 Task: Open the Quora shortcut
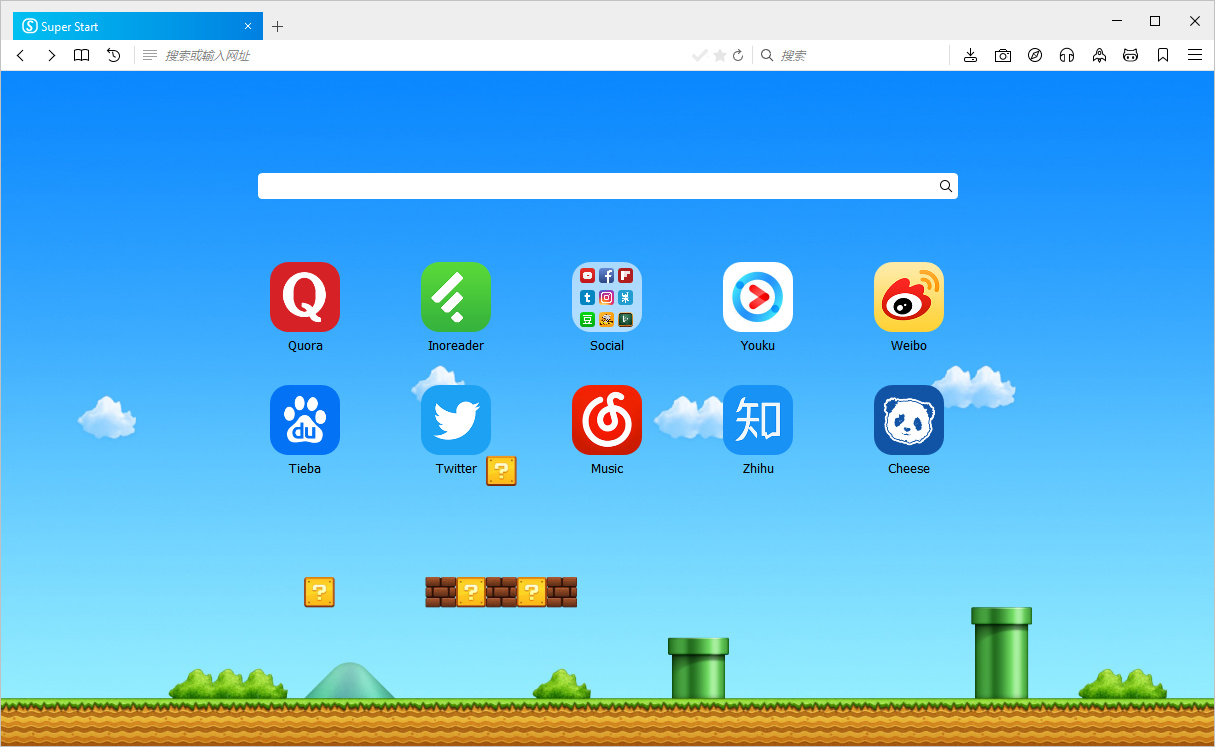[305, 297]
